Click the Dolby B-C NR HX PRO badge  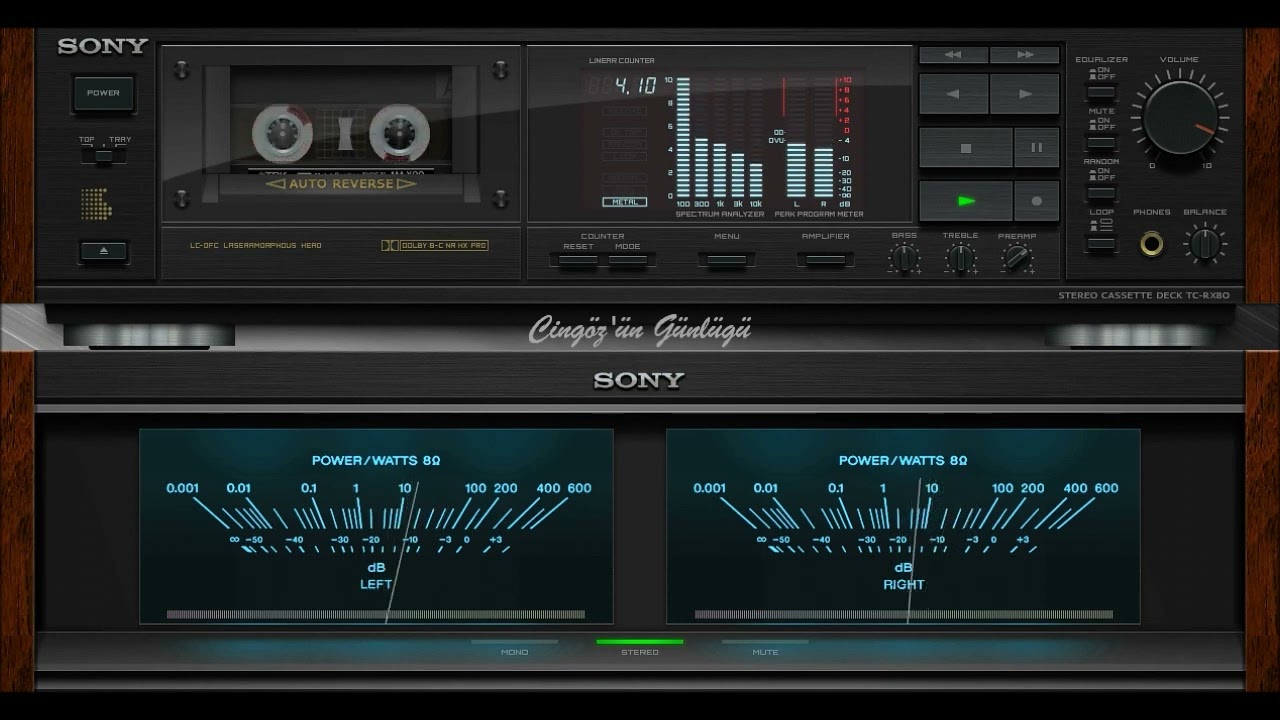point(435,245)
